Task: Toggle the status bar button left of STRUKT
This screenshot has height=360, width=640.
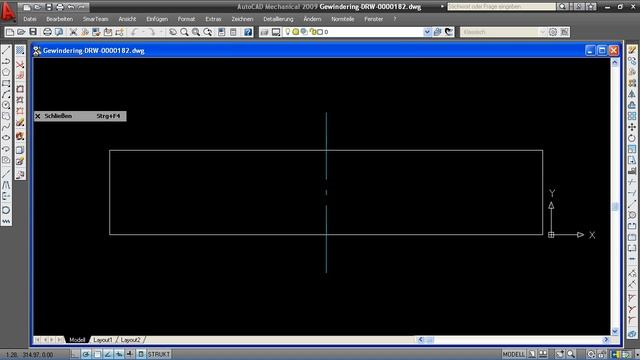Action: (x=141, y=354)
